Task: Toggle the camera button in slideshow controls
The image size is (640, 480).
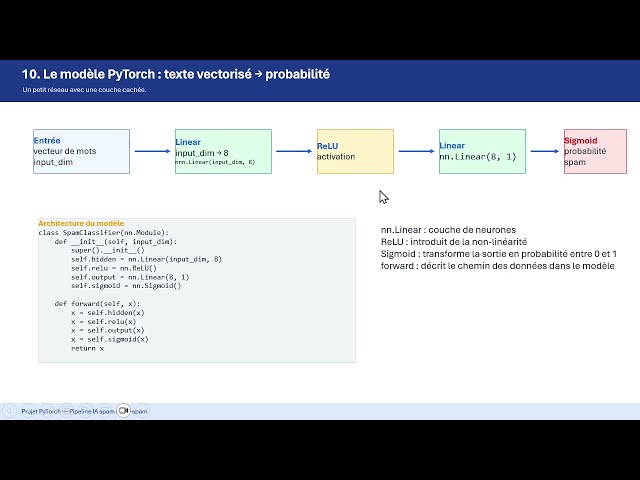Action: pyautogui.click(x=123, y=411)
